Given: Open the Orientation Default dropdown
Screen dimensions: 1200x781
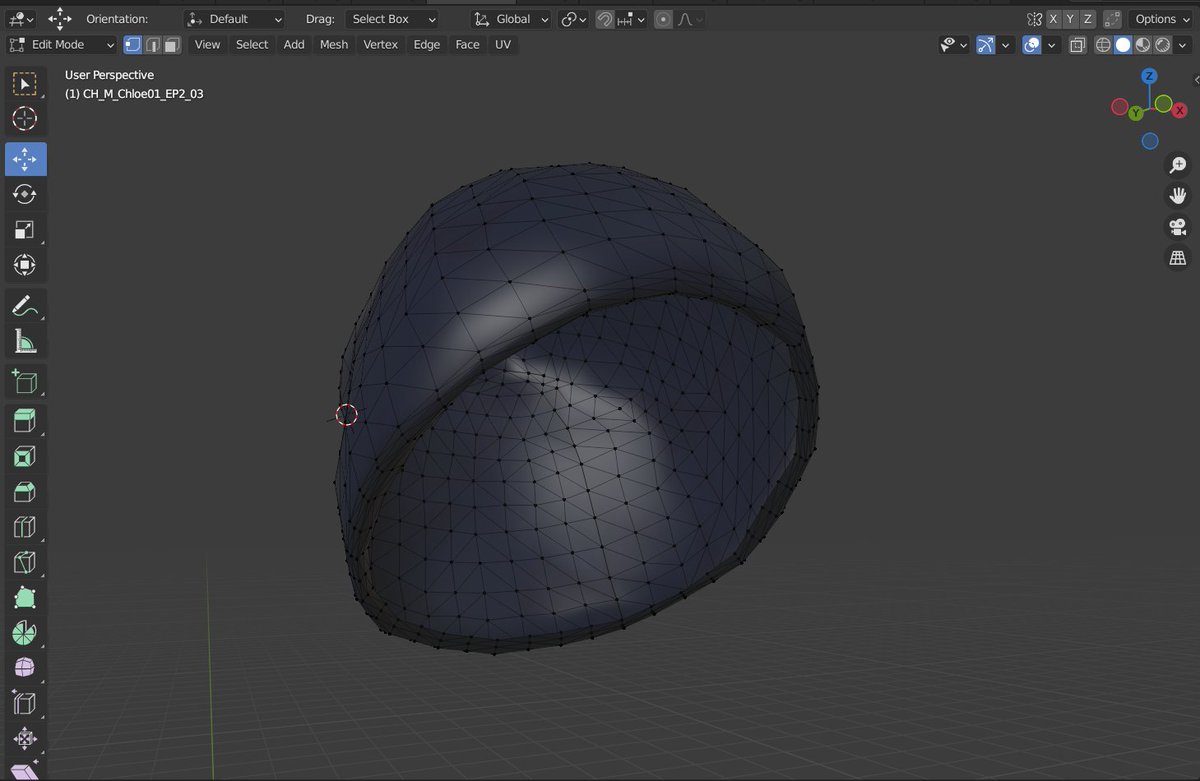Looking at the screenshot, I should pyautogui.click(x=234, y=19).
